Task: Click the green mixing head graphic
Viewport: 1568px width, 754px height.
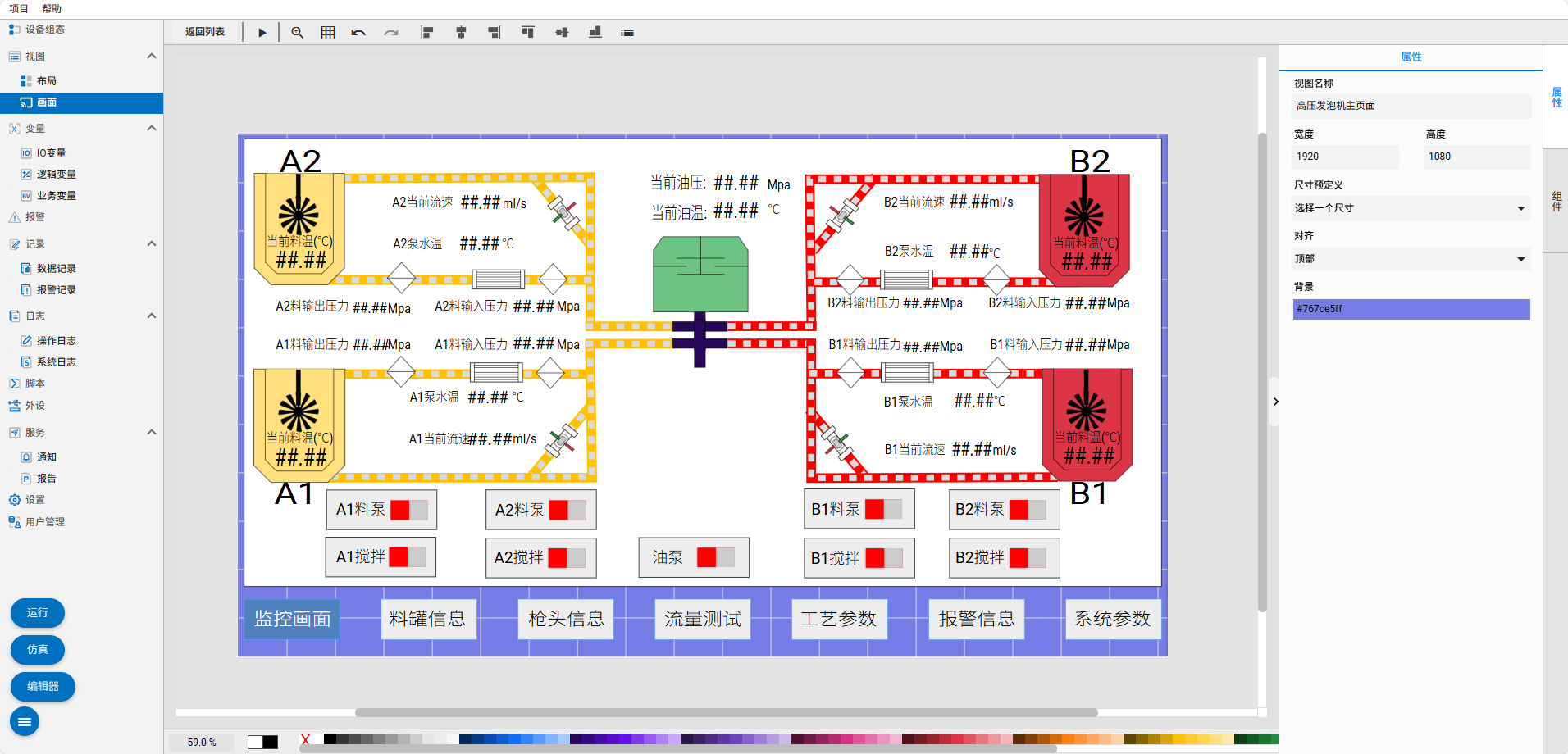Action: (x=700, y=274)
